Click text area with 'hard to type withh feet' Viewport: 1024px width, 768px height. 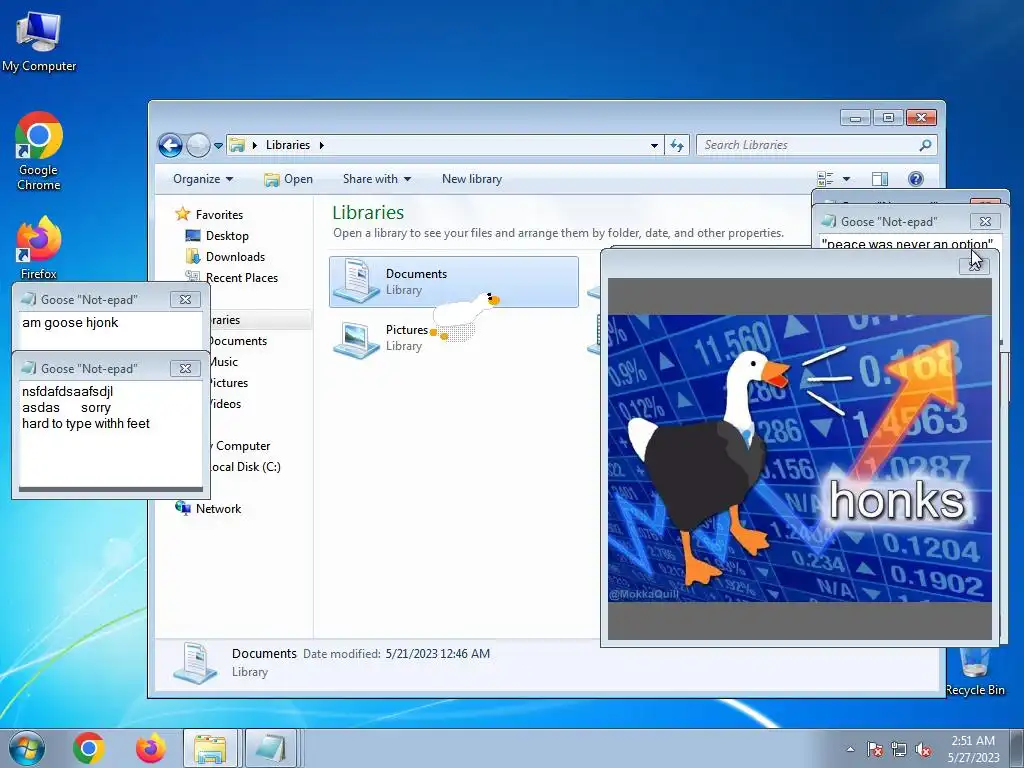[111, 434]
